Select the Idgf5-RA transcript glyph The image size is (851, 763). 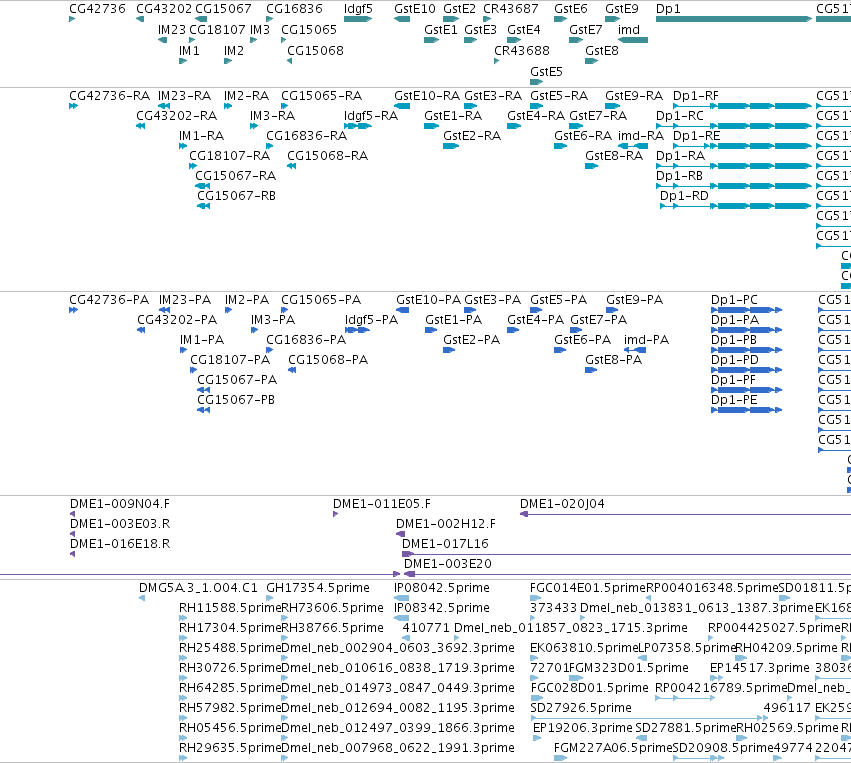(x=358, y=126)
